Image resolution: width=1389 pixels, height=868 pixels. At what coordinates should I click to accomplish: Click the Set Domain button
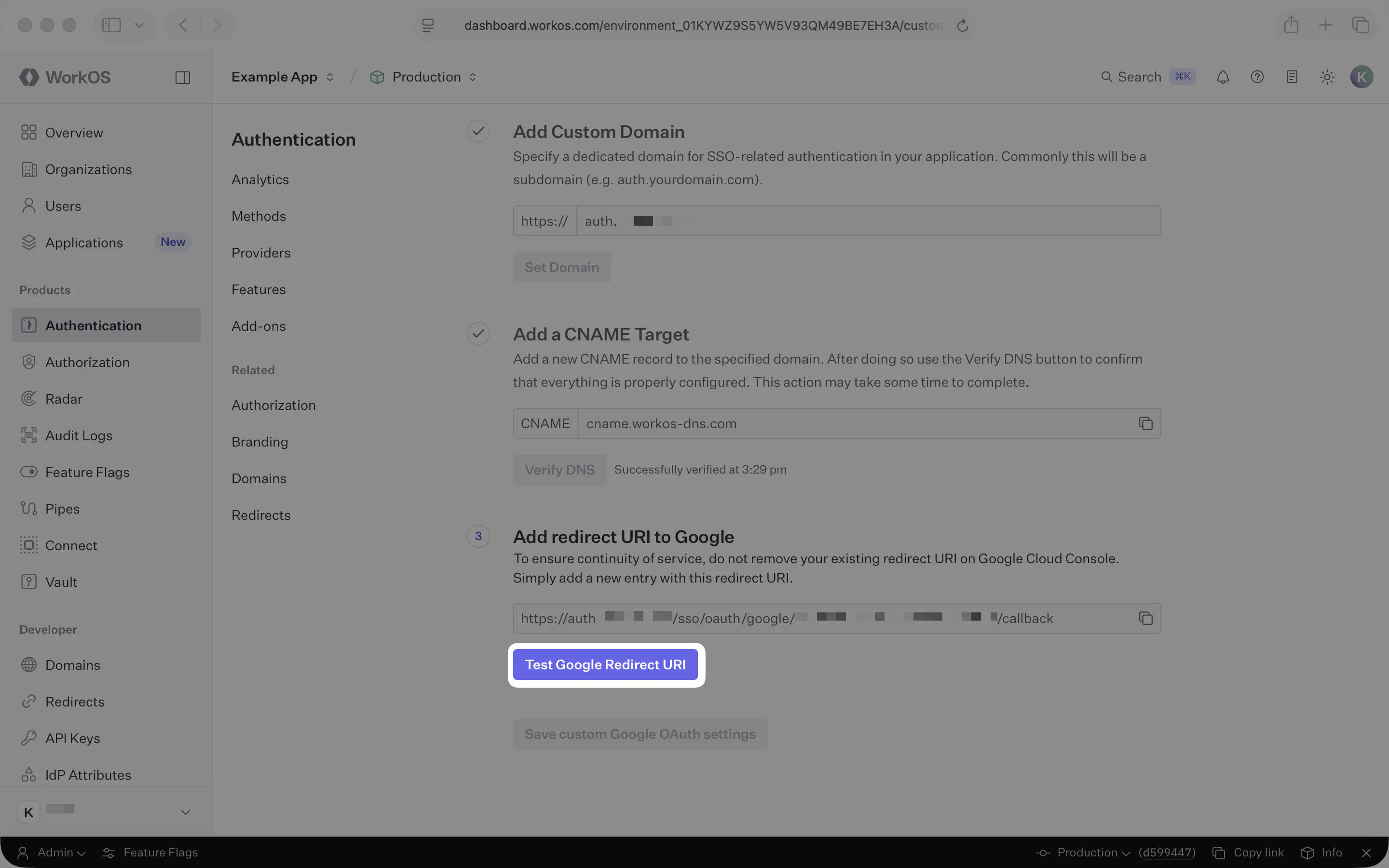pyautogui.click(x=562, y=268)
